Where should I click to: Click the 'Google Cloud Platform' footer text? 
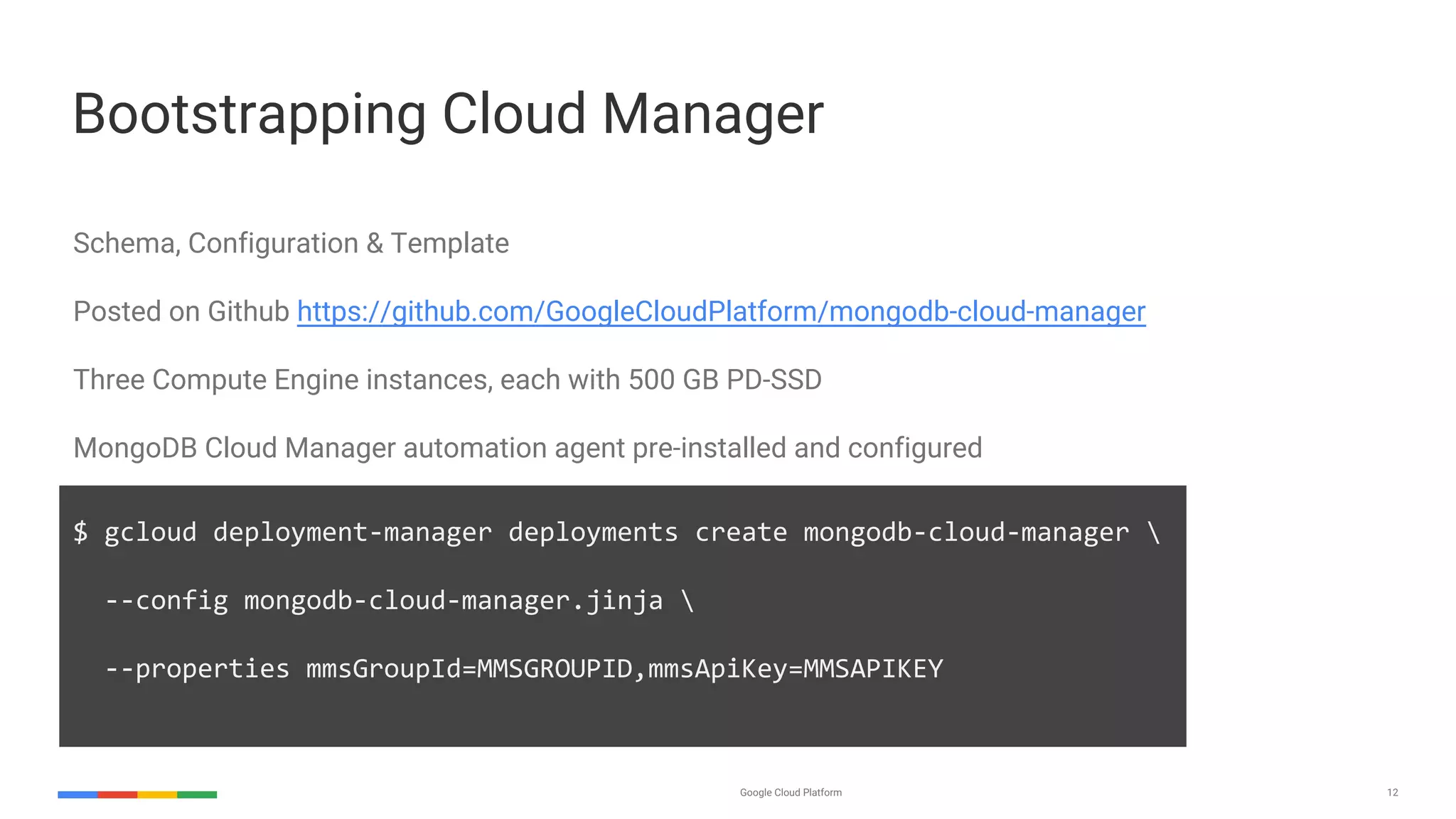tap(791, 793)
